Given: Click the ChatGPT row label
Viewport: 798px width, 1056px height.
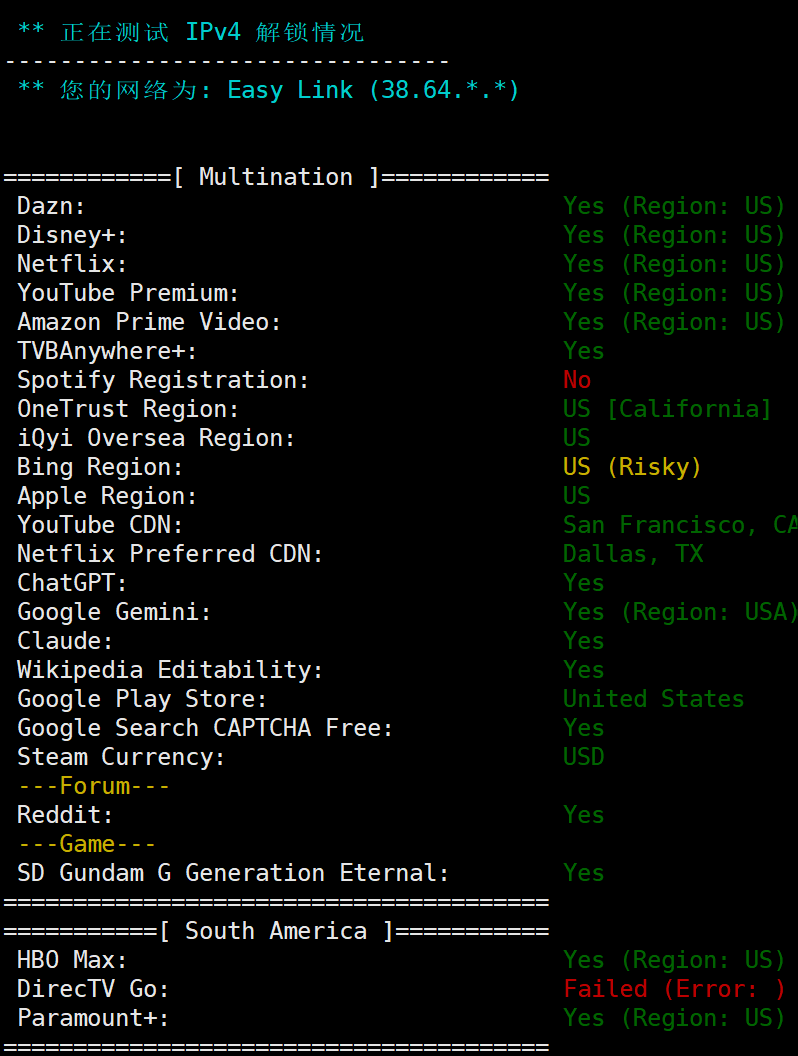Looking at the screenshot, I should [x=72, y=583].
